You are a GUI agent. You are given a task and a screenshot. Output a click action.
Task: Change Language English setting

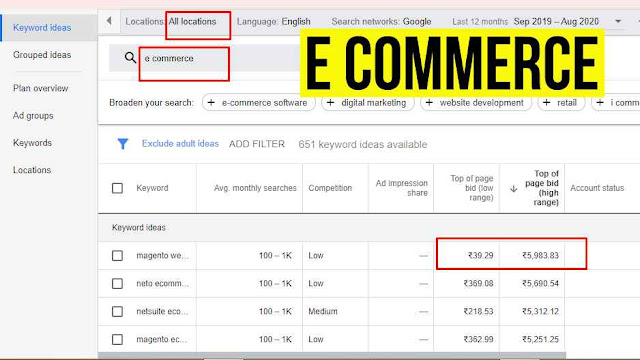point(273,22)
